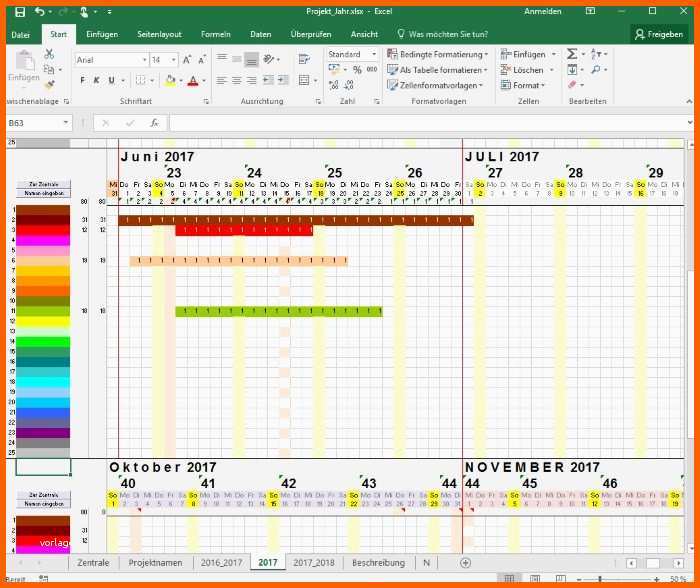Apply the red font color
The width and height of the screenshot is (700, 588).
(193, 80)
